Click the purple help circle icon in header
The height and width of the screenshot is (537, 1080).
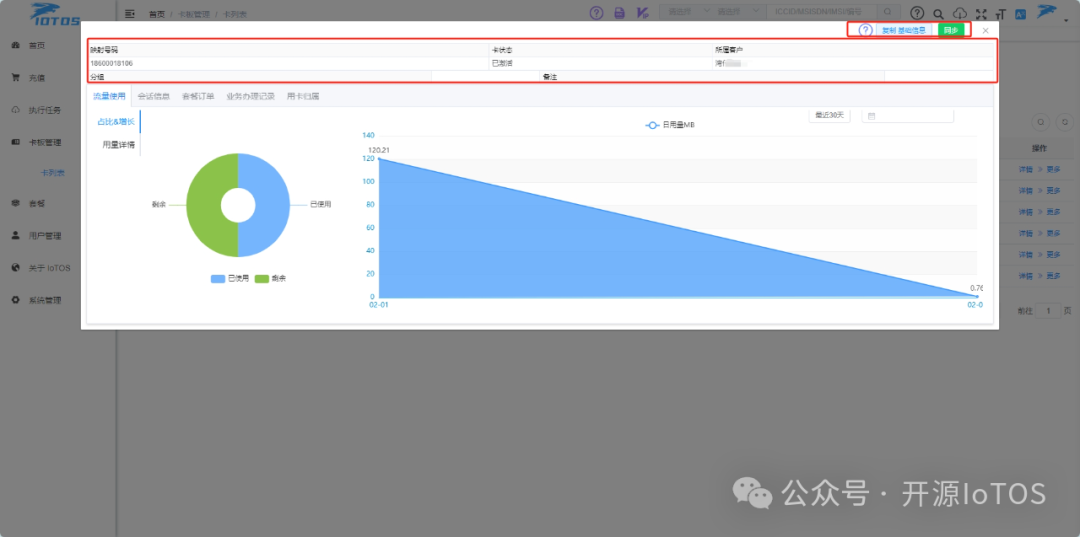(x=596, y=12)
